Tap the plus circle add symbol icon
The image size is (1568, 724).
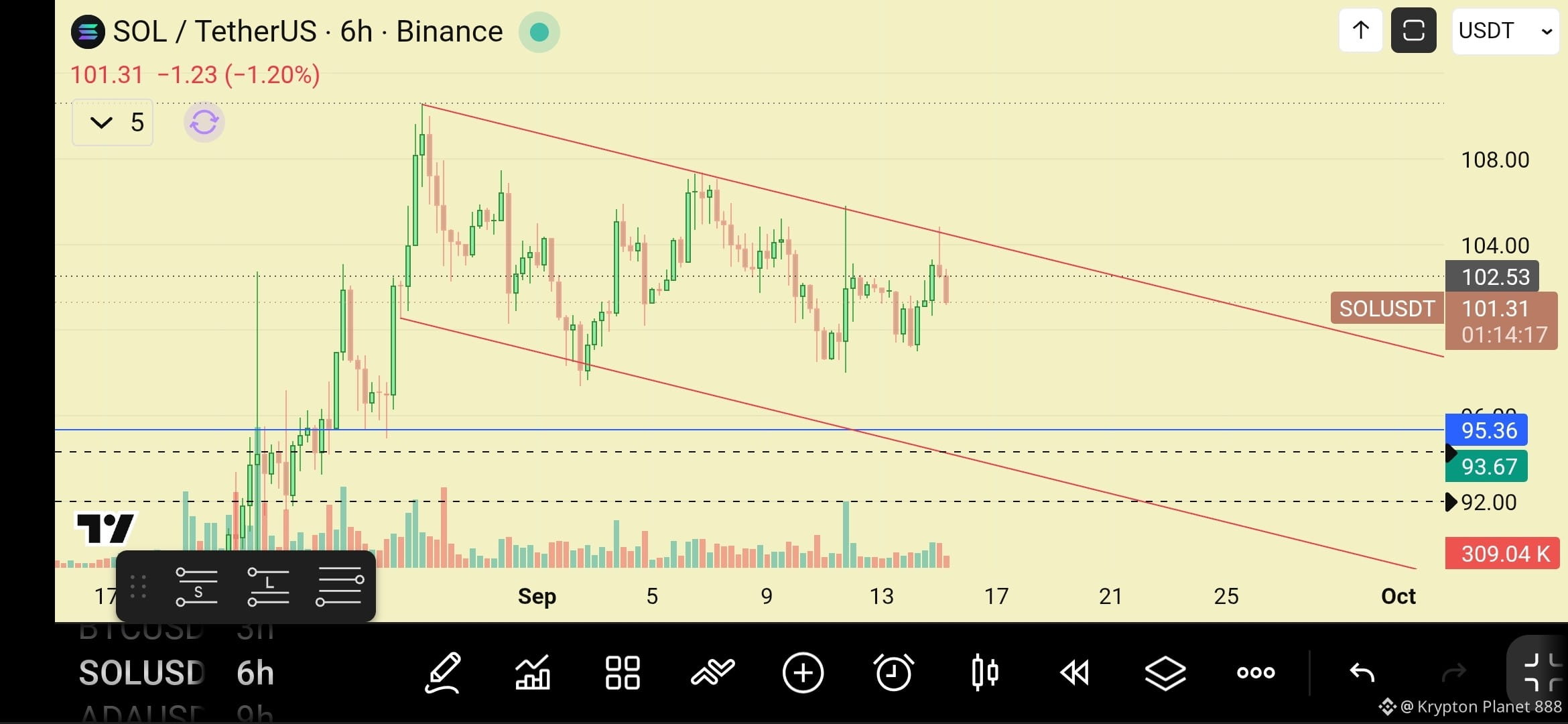pyautogui.click(x=803, y=672)
